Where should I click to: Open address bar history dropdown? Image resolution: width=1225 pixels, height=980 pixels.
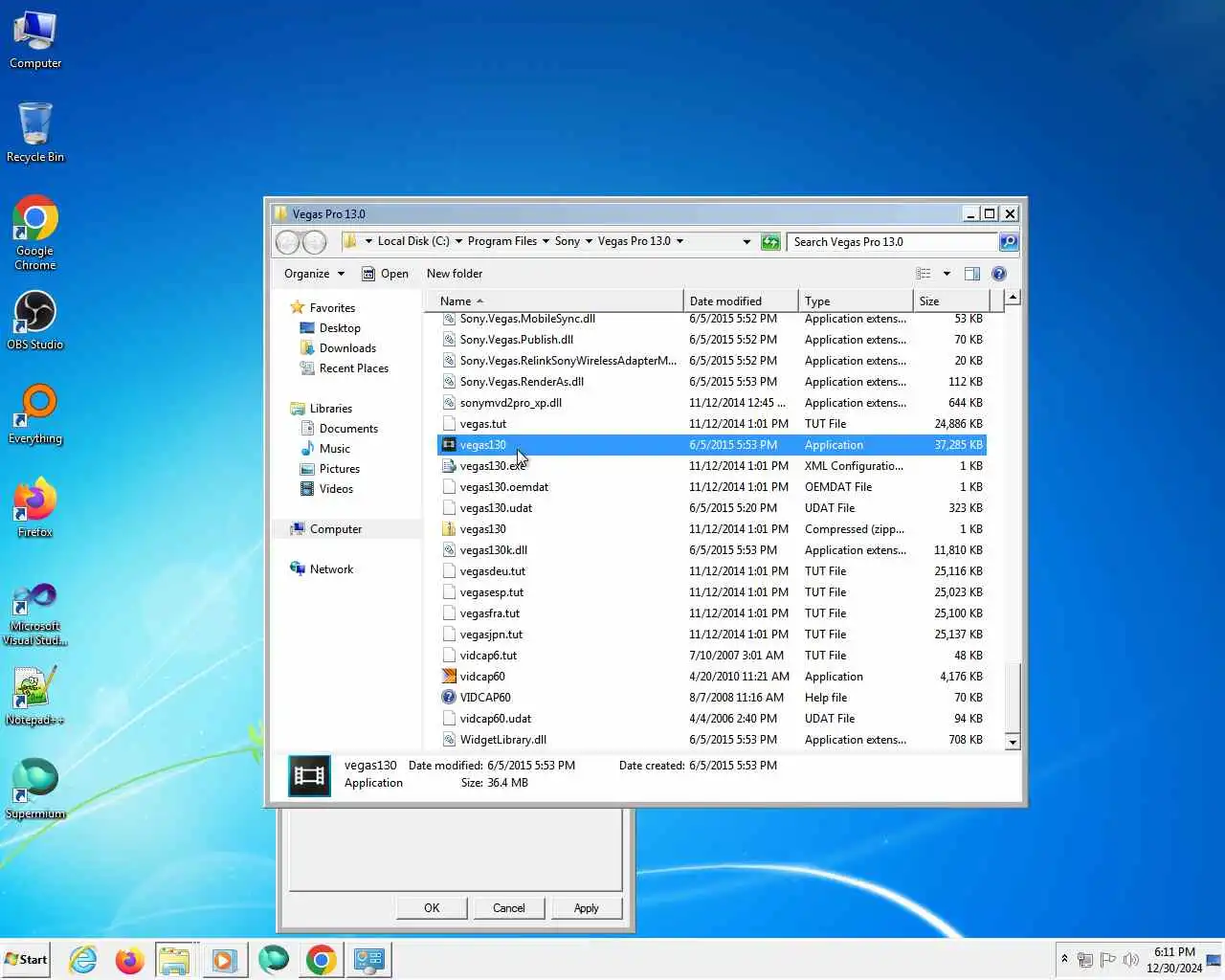(x=746, y=242)
